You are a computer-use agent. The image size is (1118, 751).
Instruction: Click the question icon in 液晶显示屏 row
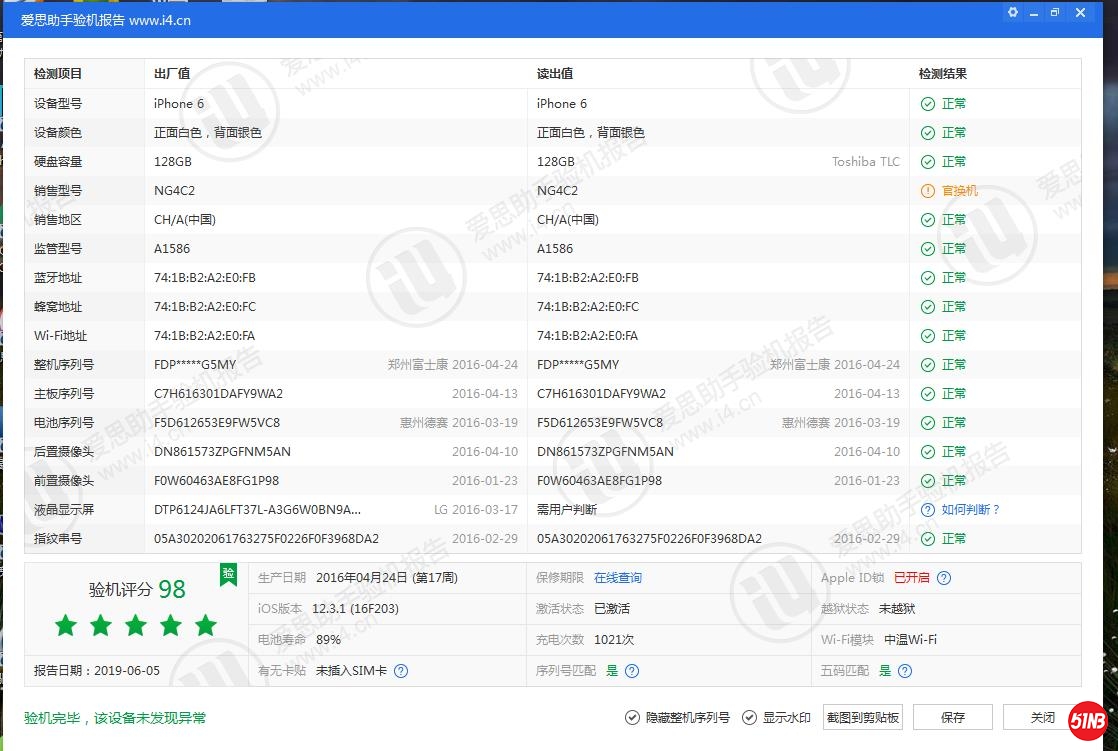(928, 510)
